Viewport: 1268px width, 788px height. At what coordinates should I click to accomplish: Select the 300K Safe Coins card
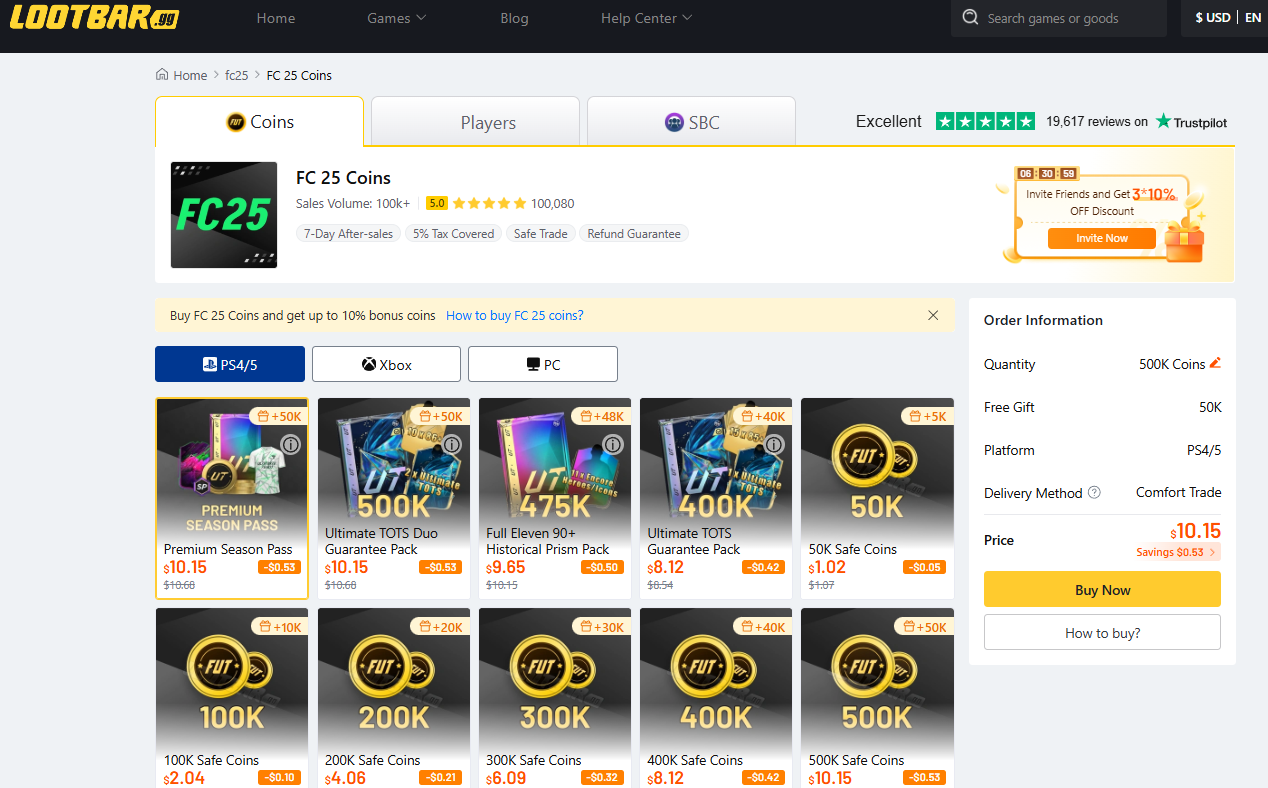tap(555, 698)
